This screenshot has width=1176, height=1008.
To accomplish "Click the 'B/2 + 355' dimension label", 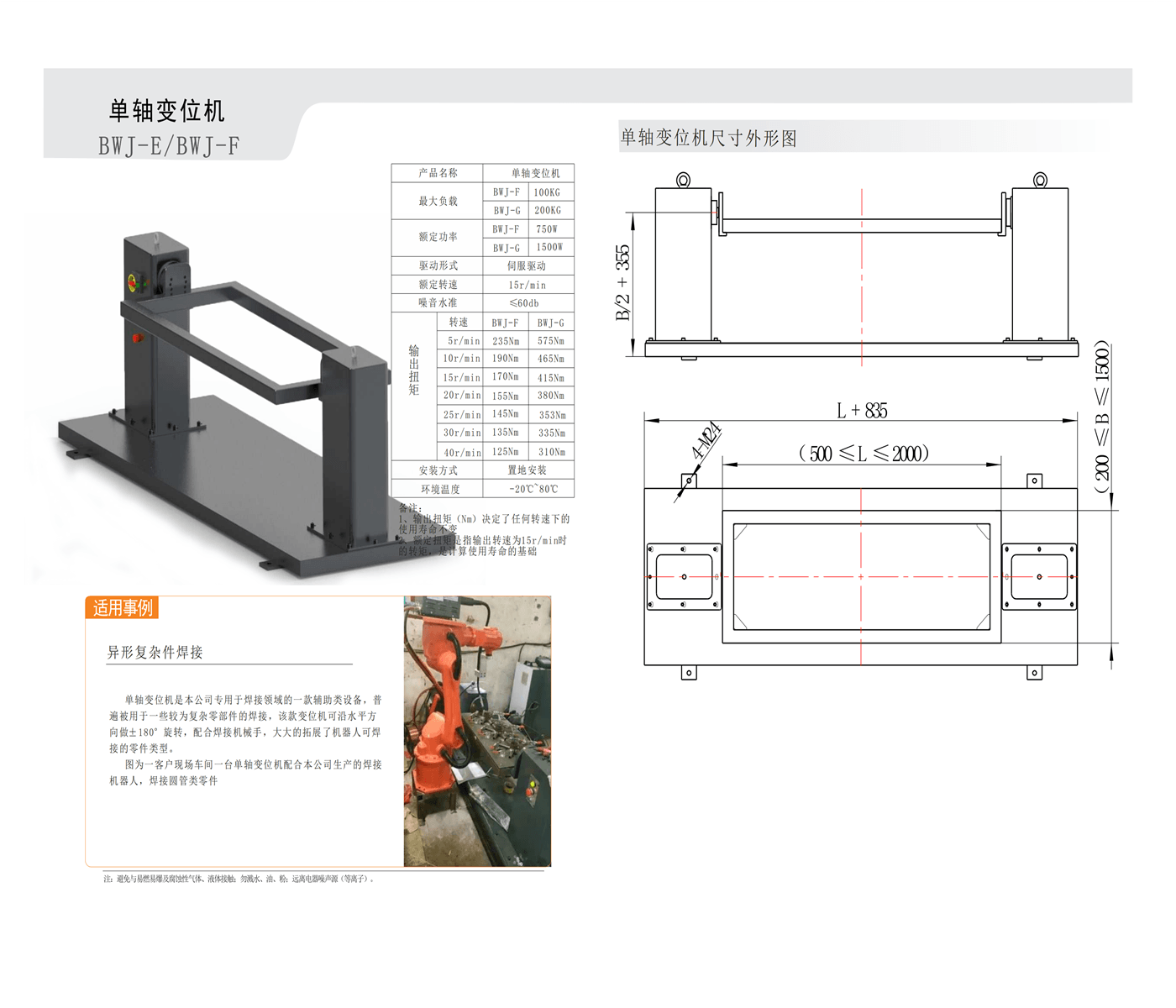I will tap(622, 282).
